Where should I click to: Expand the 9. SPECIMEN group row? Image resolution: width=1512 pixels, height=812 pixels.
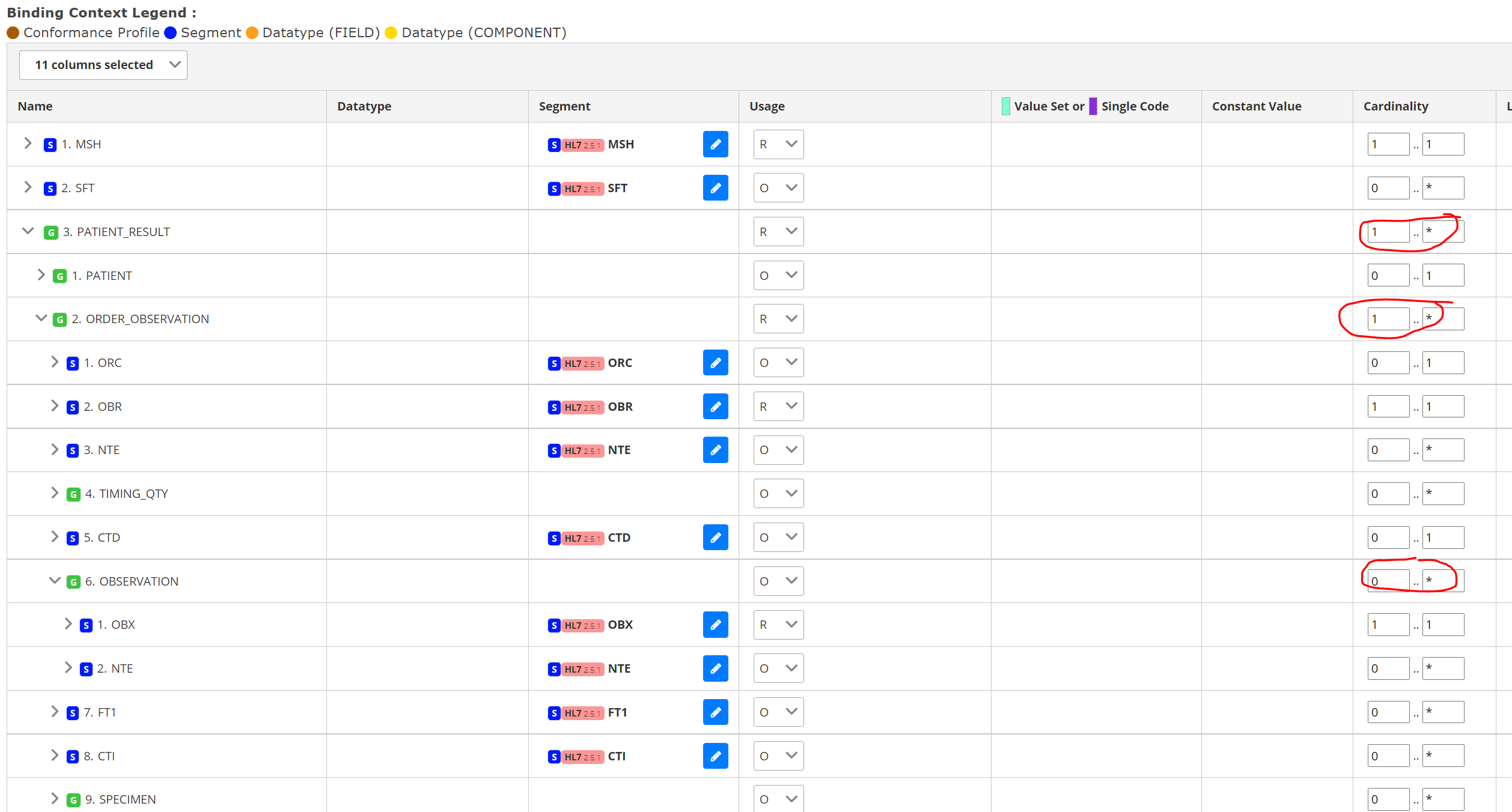coord(55,798)
